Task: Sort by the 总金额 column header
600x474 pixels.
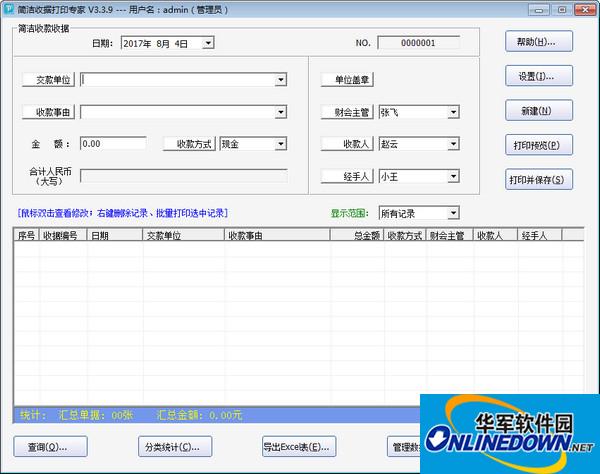Action: (357, 235)
